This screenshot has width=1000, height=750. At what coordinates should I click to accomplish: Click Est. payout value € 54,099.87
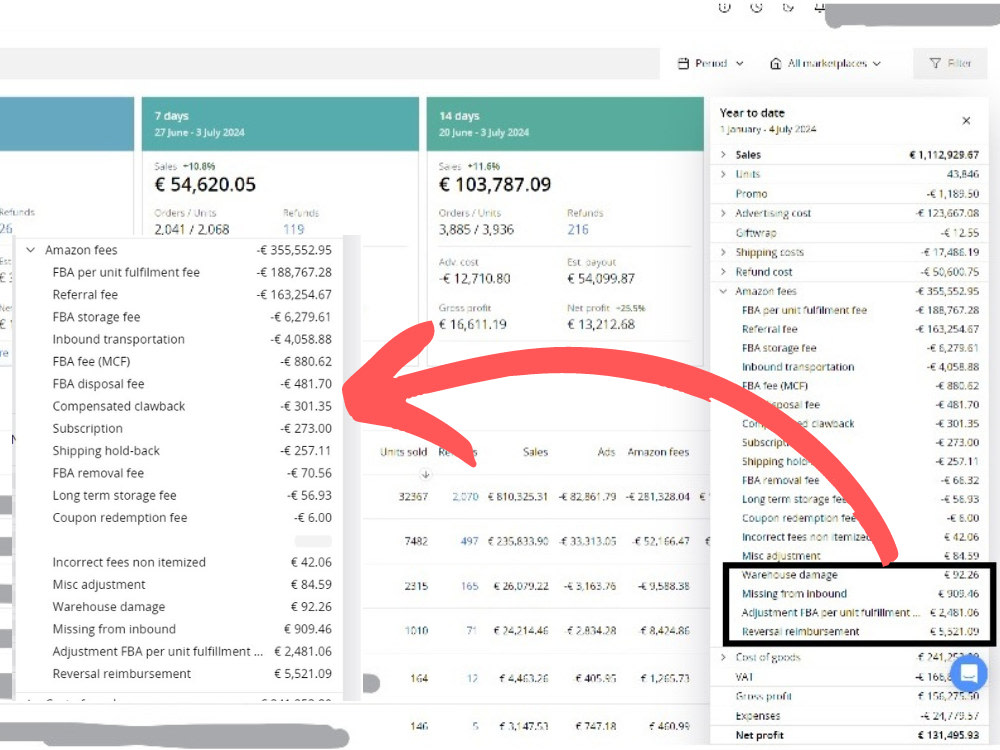601,279
